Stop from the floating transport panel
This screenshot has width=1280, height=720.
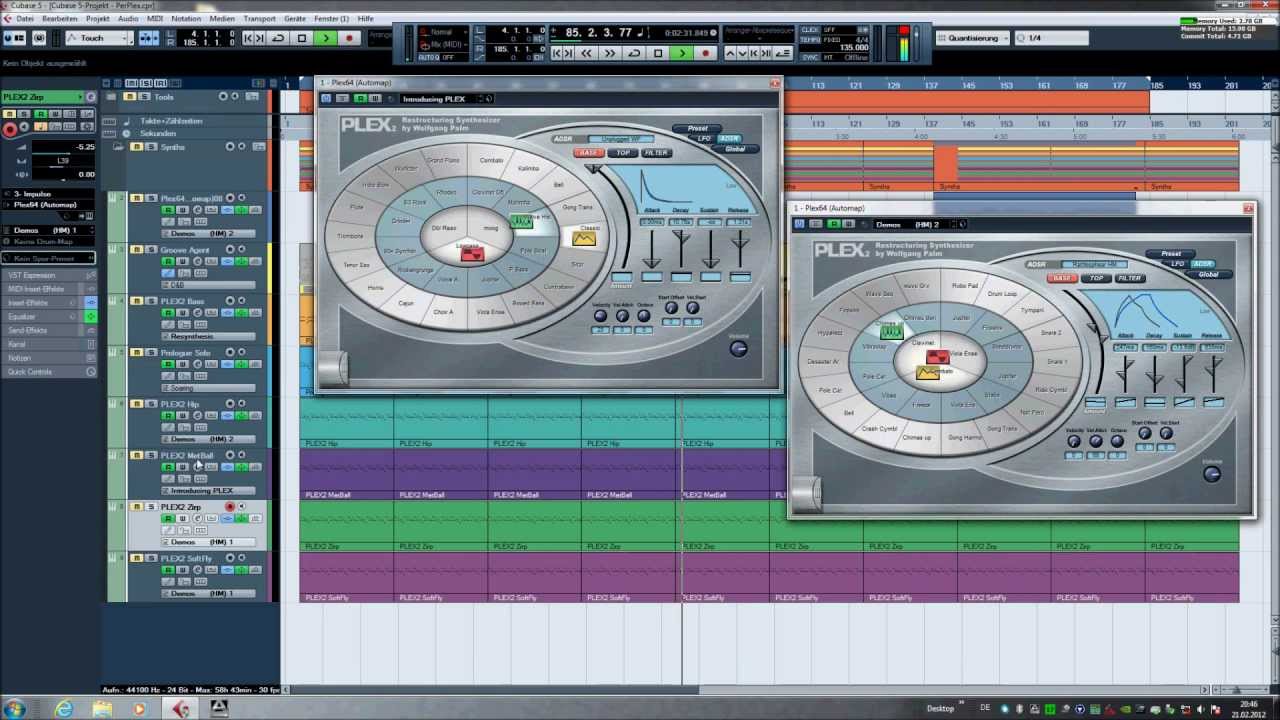point(658,53)
